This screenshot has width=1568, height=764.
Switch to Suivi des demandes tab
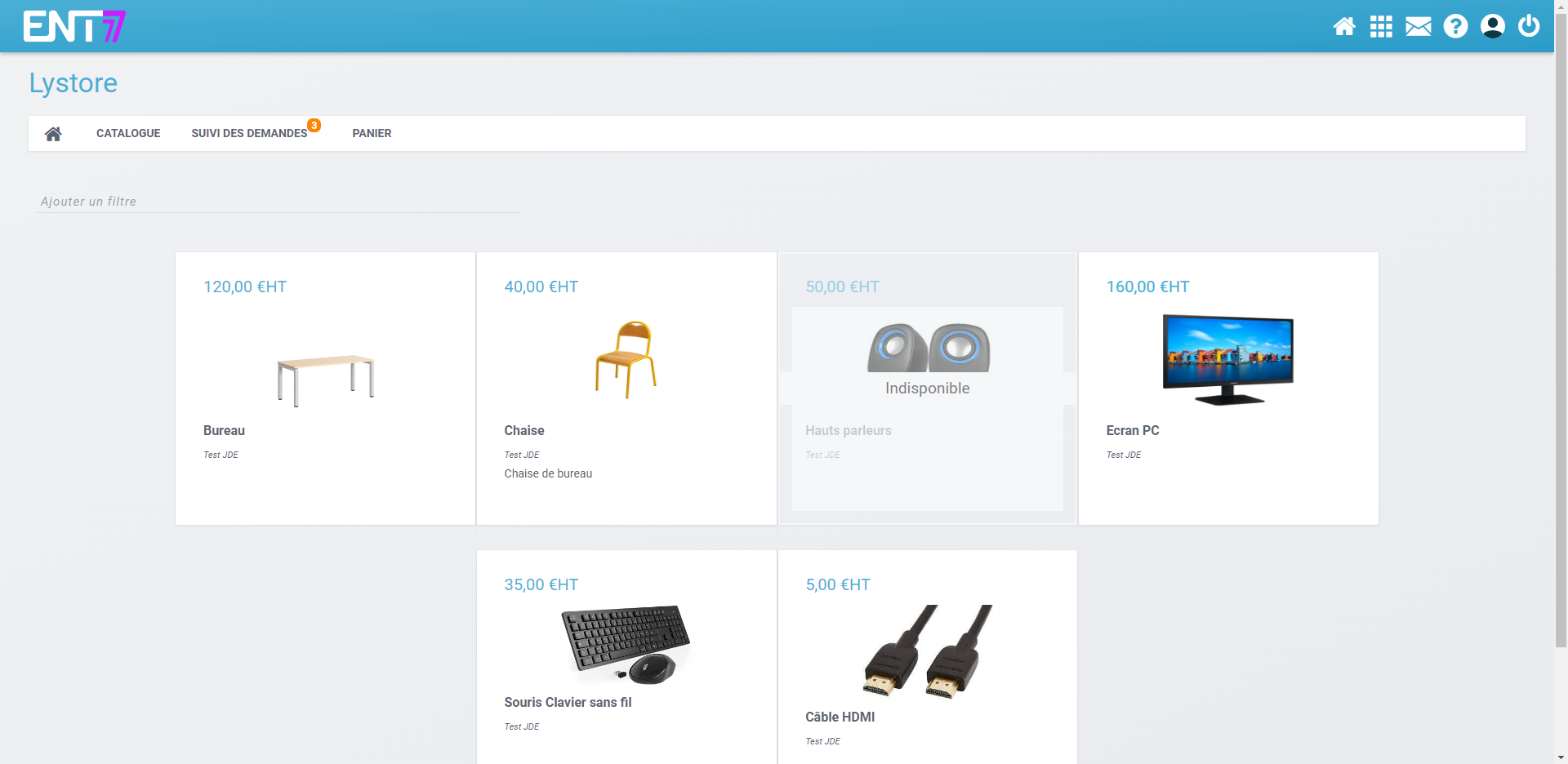click(x=249, y=133)
